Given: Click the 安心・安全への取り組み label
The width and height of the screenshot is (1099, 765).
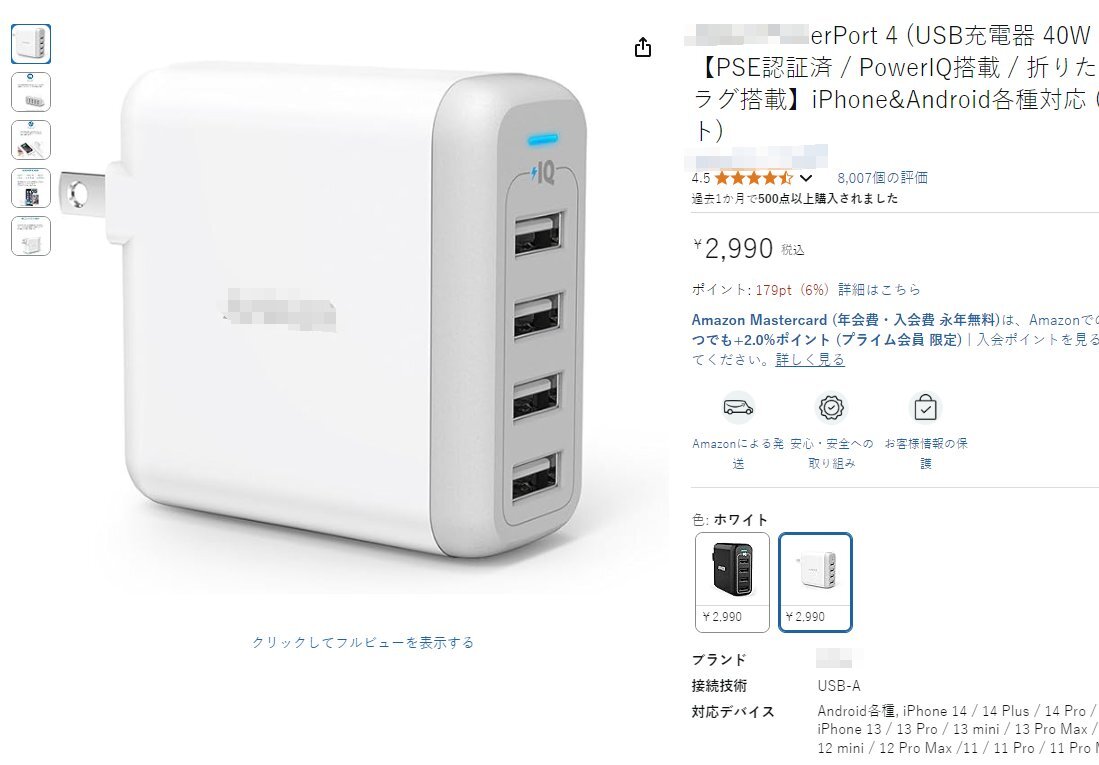Looking at the screenshot, I should (x=832, y=454).
